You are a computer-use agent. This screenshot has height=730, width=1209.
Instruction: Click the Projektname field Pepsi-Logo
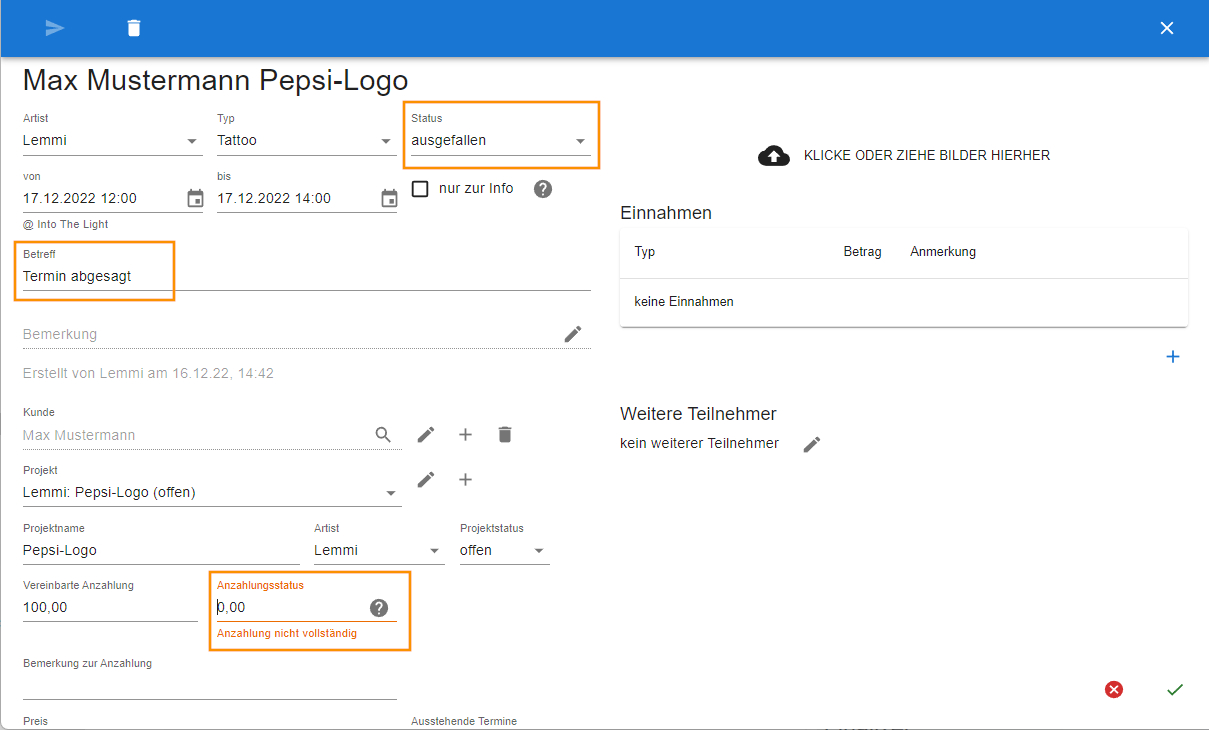[161, 550]
